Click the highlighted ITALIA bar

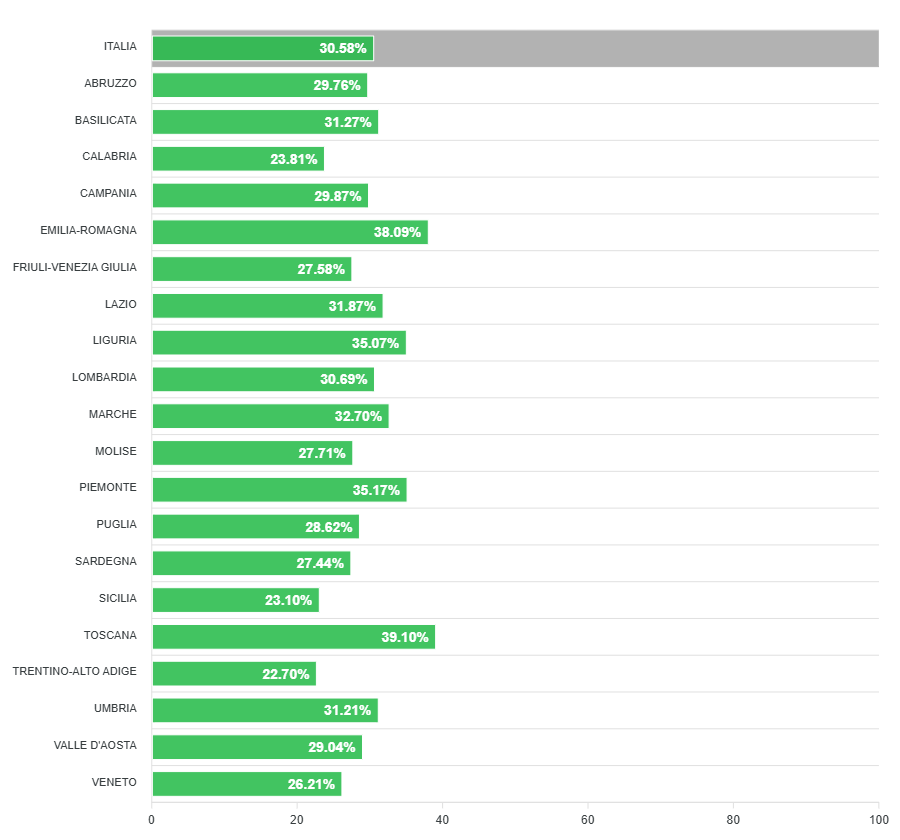click(262, 48)
